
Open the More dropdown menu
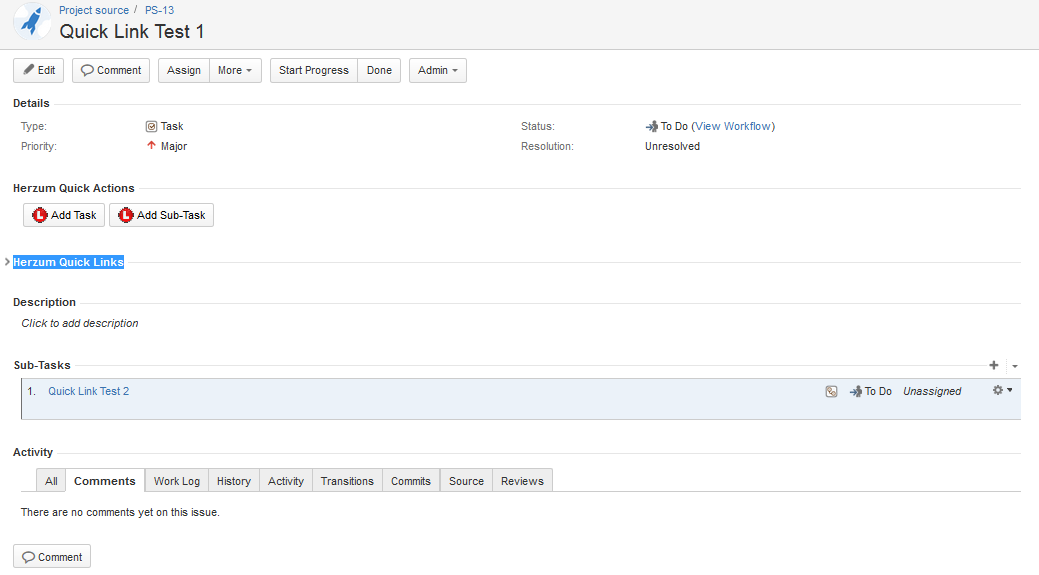235,71
